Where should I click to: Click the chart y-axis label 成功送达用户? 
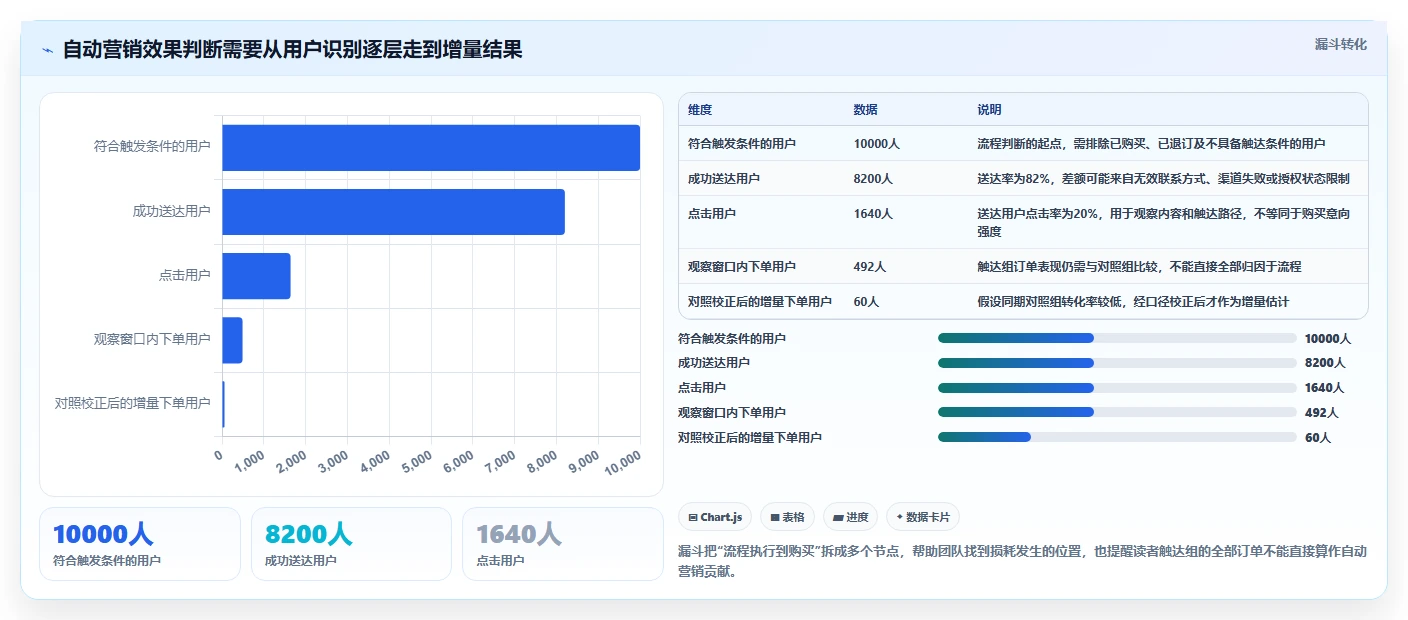point(171,211)
